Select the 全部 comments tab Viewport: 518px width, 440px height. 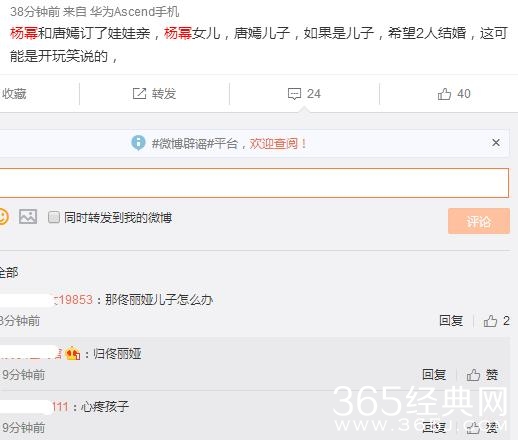(x=9, y=272)
